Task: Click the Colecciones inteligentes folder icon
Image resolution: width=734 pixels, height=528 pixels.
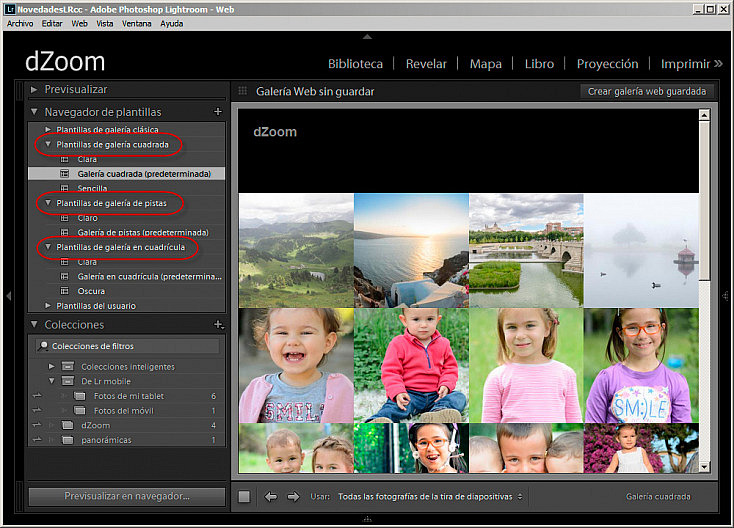Action: [x=68, y=366]
